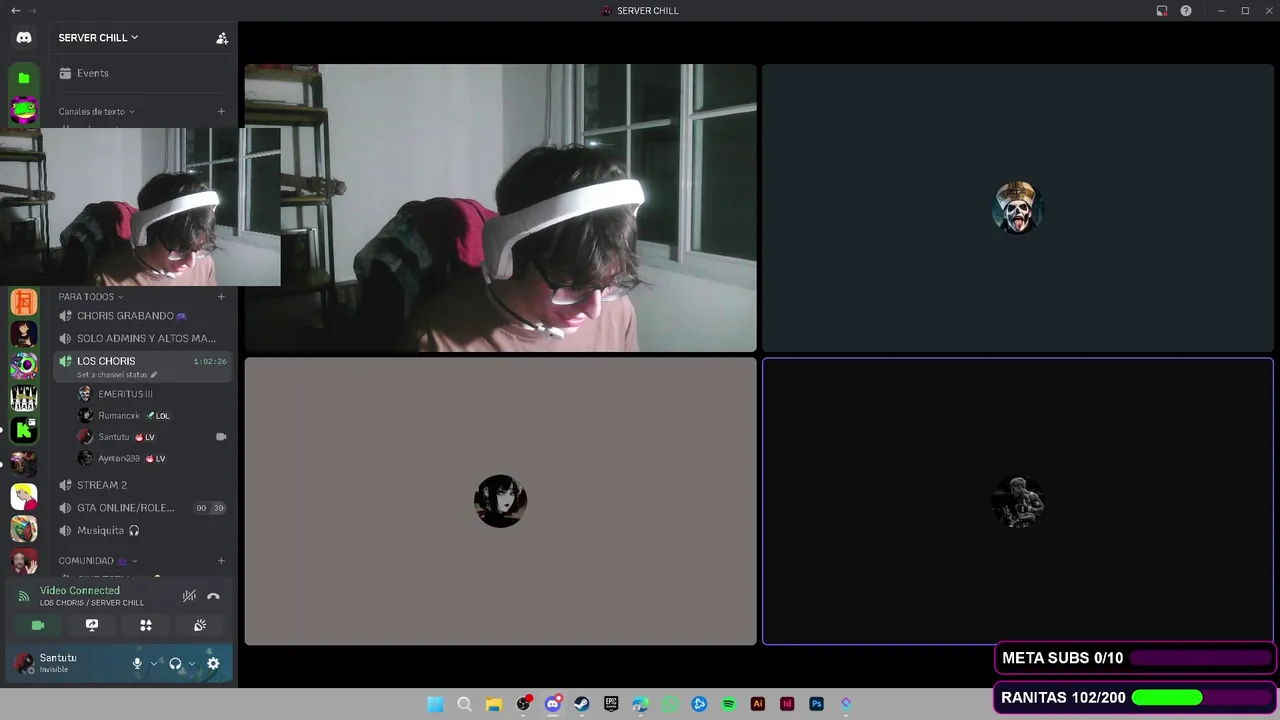Join SOLO ADMINS Y ALTOS MA... channel
The width and height of the screenshot is (1280, 720).
142,338
